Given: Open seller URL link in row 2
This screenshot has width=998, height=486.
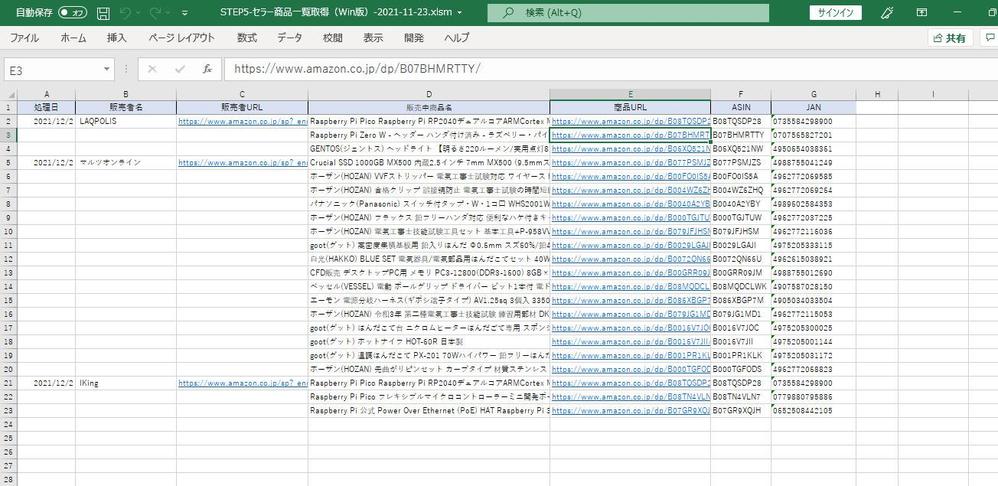Looking at the screenshot, I should click(242, 121).
